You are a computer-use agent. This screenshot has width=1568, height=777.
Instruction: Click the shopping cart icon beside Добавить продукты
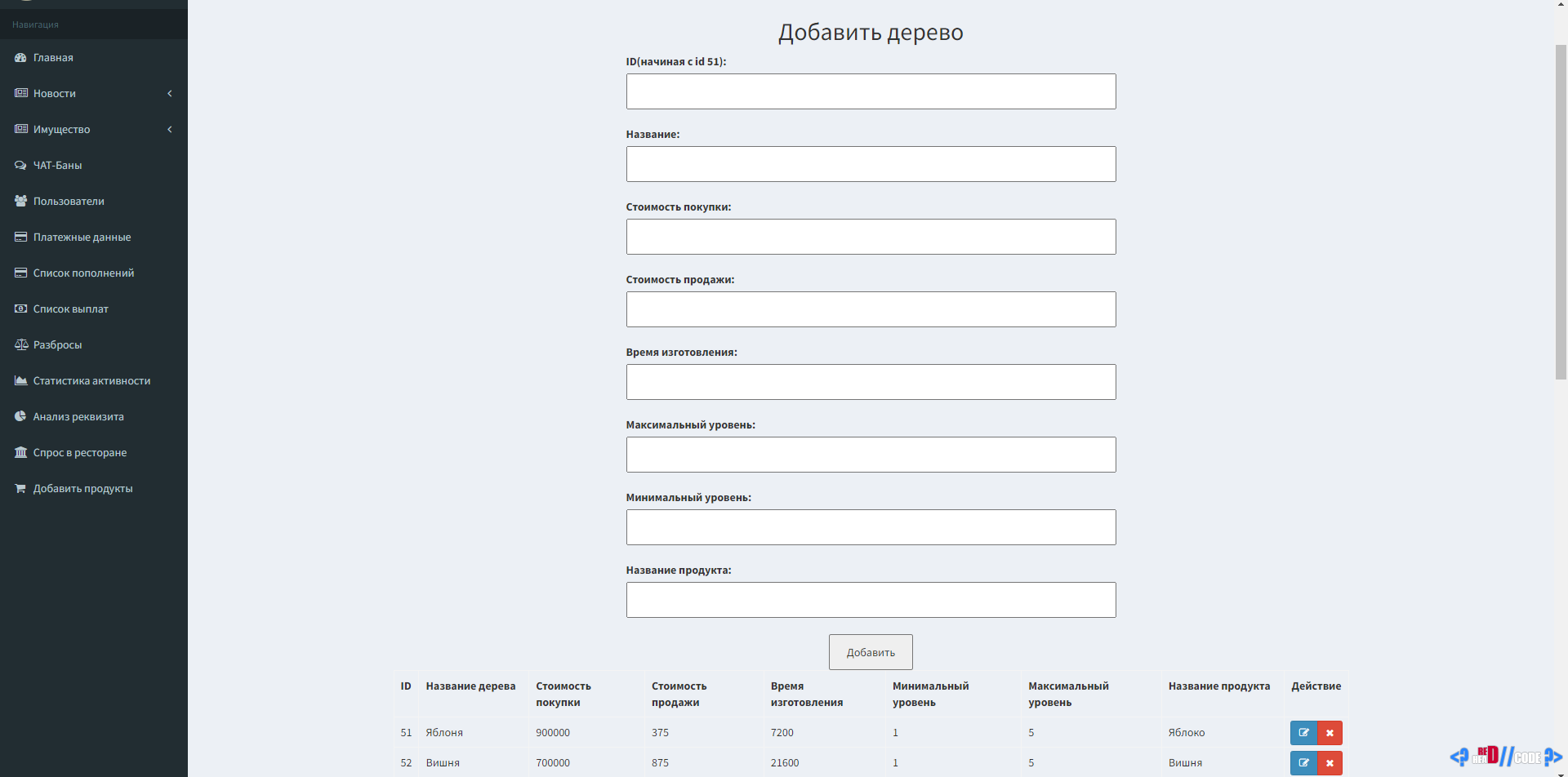20,489
